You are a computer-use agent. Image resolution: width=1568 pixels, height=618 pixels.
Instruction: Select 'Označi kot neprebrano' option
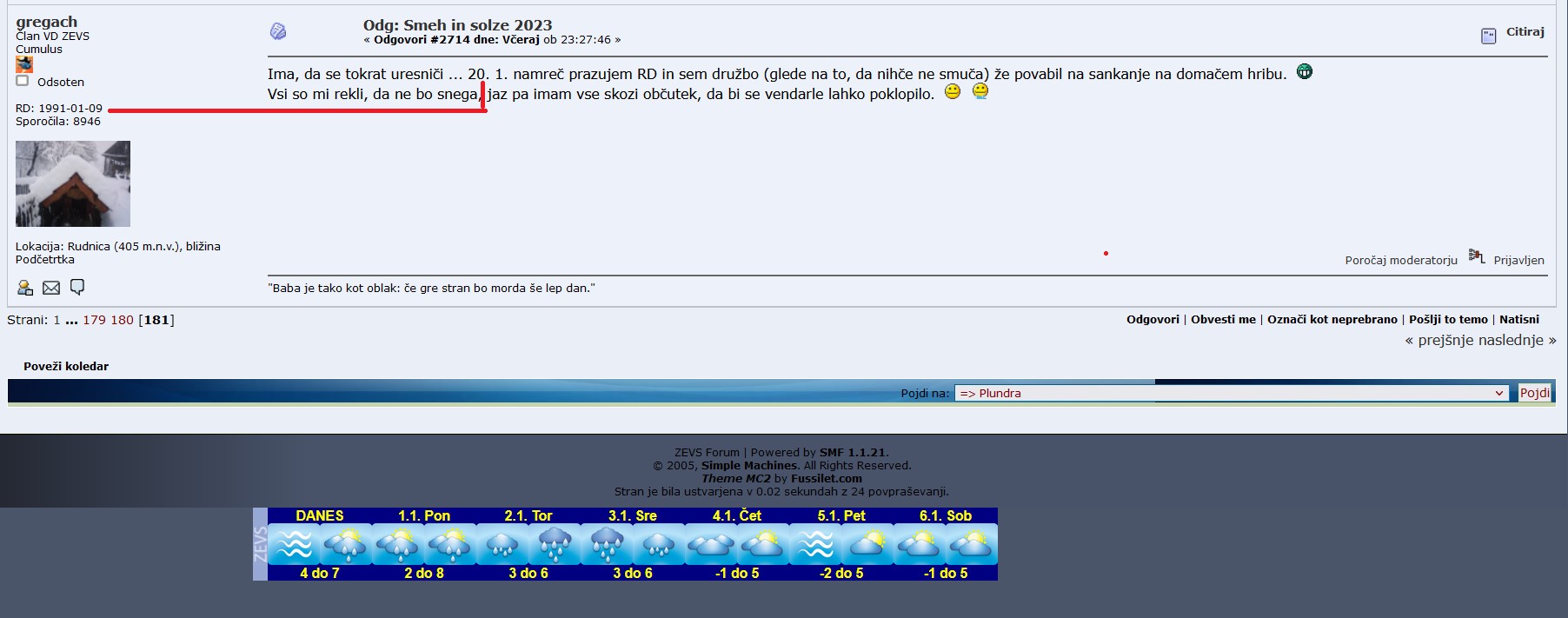(1332, 320)
